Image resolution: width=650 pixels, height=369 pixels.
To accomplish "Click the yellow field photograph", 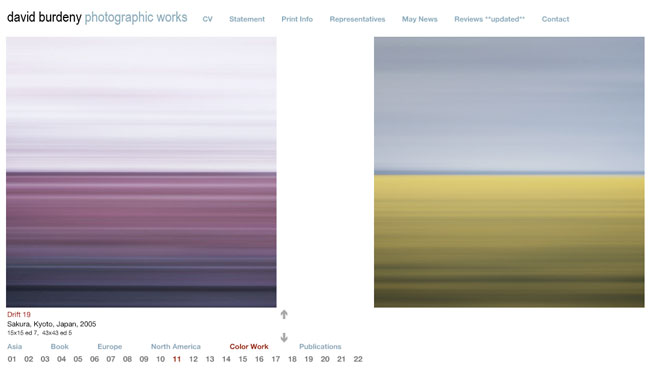I will click(x=509, y=172).
